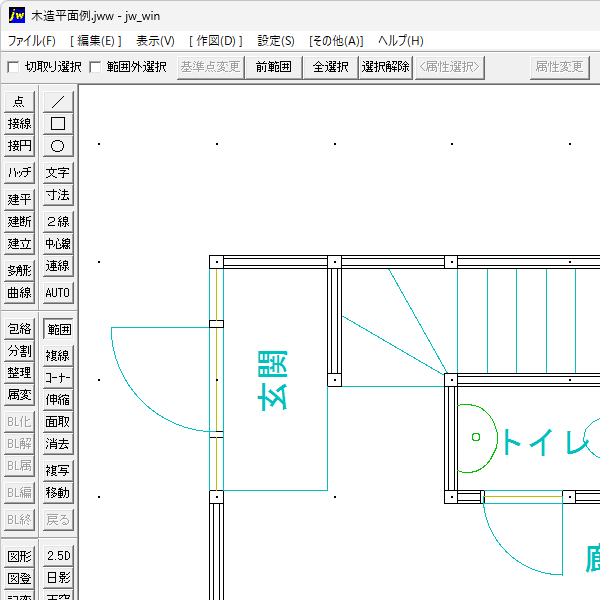Select the 2線 double line tool

[58, 222]
